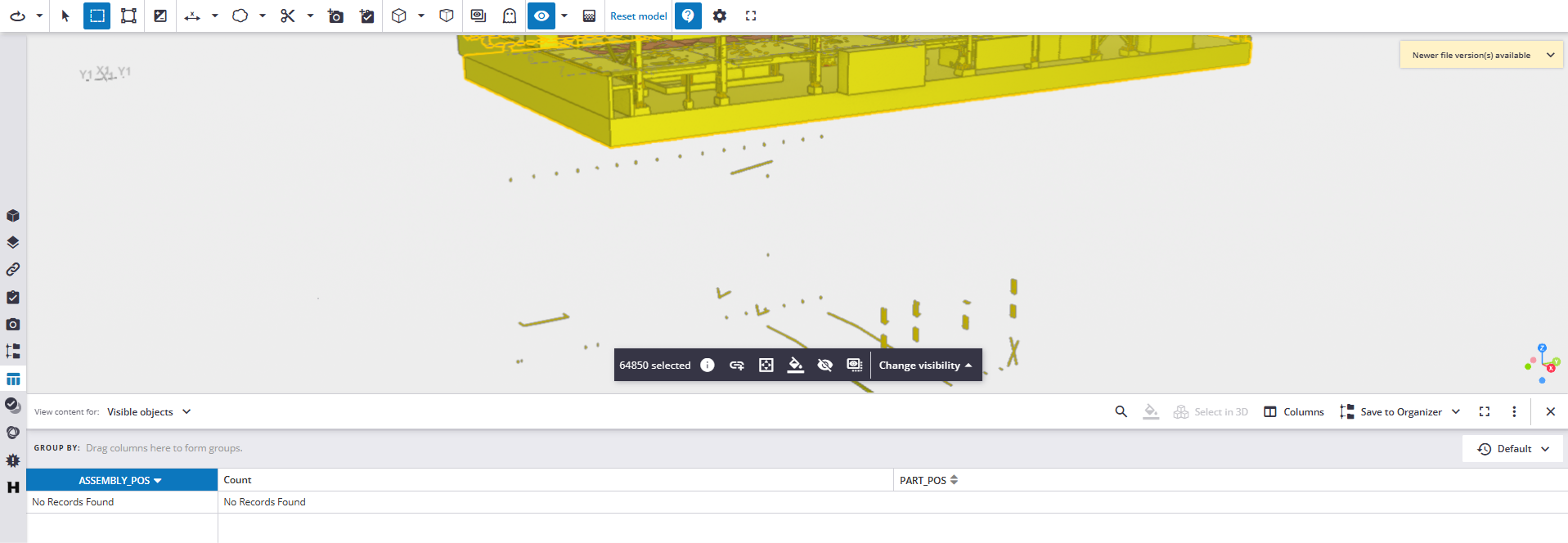Click the grid display icon

tap(589, 16)
